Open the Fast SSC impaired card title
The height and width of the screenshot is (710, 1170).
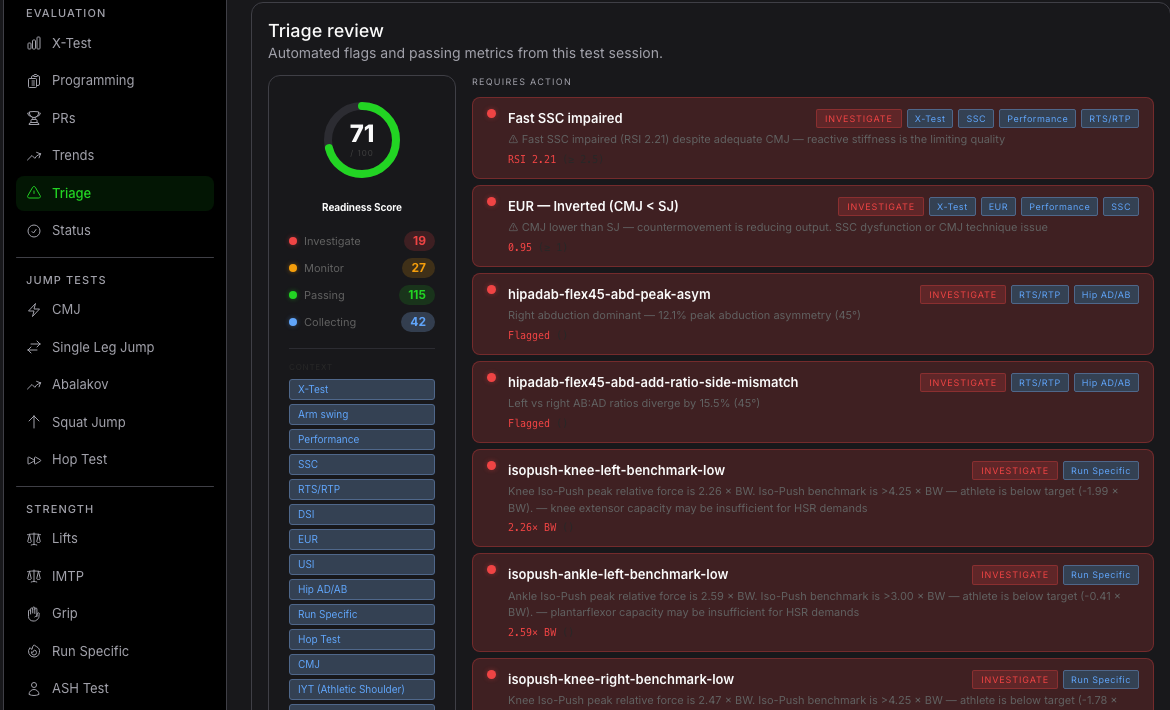click(565, 119)
